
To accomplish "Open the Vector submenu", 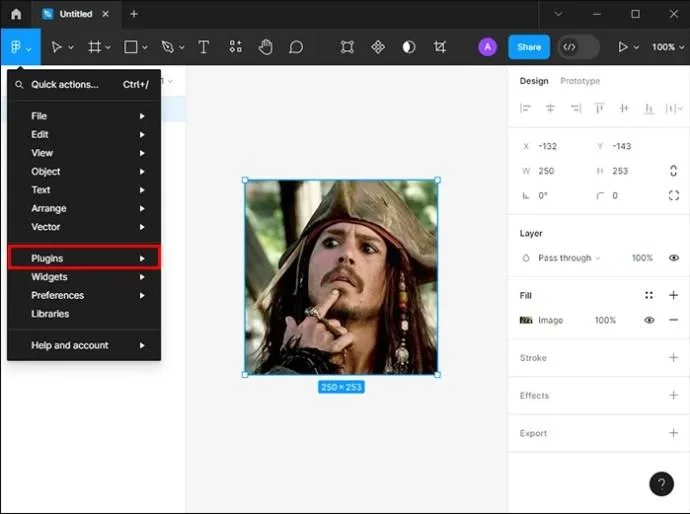I will pos(84,227).
